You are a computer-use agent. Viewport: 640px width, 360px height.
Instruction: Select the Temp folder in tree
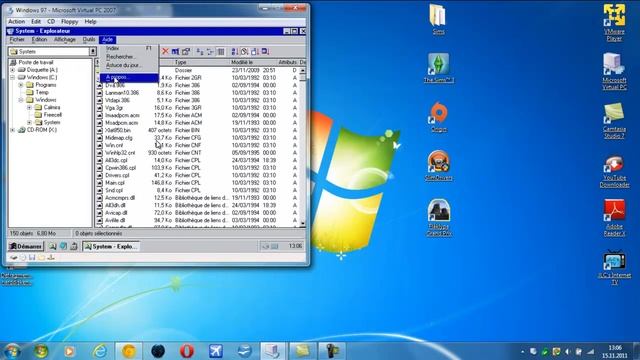[42, 93]
